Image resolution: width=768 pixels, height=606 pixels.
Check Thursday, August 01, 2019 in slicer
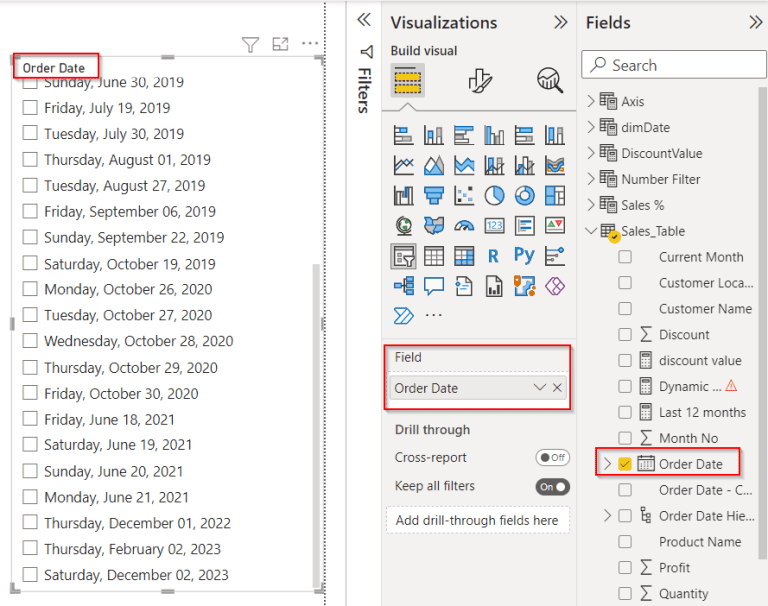coord(30,159)
